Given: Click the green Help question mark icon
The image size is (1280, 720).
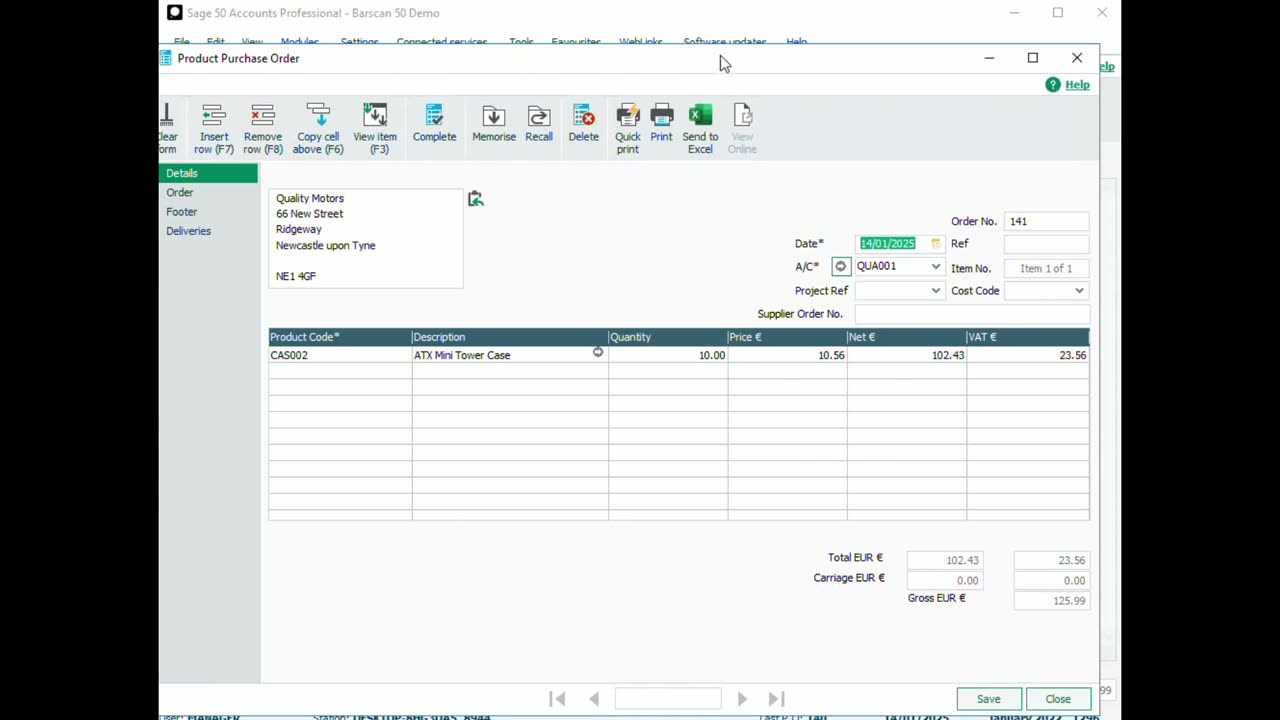Looking at the screenshot, I should click(1052, 85).
